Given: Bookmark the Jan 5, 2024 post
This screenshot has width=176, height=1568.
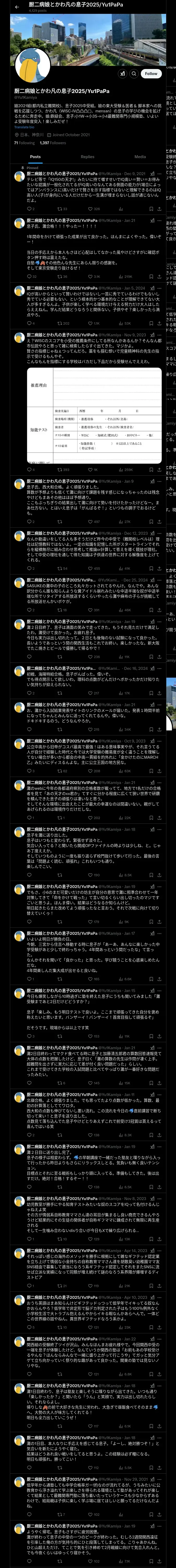Looking at the screenshot, I should click(x=151, y=323).
